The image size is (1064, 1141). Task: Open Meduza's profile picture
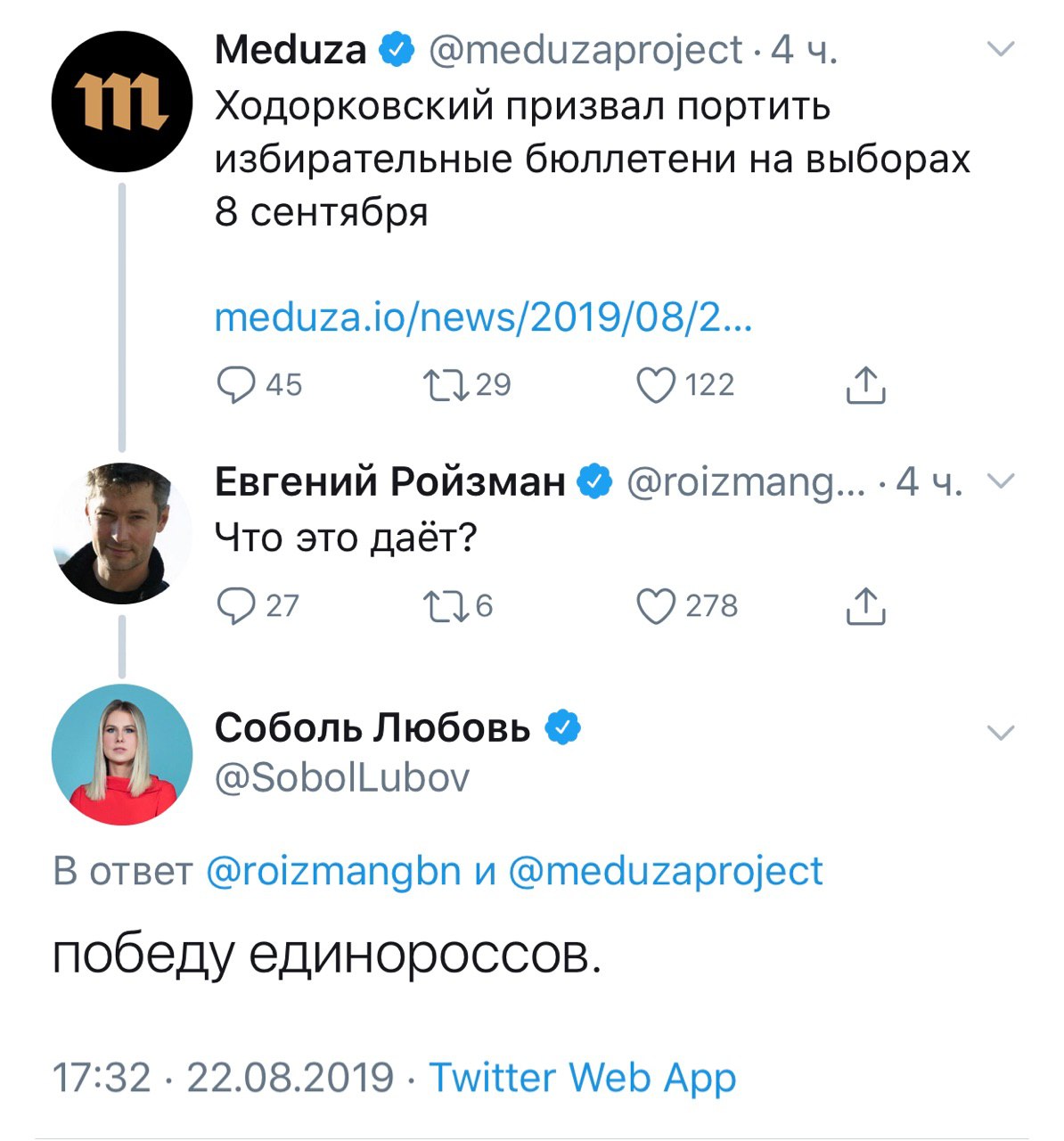(122, 101)
